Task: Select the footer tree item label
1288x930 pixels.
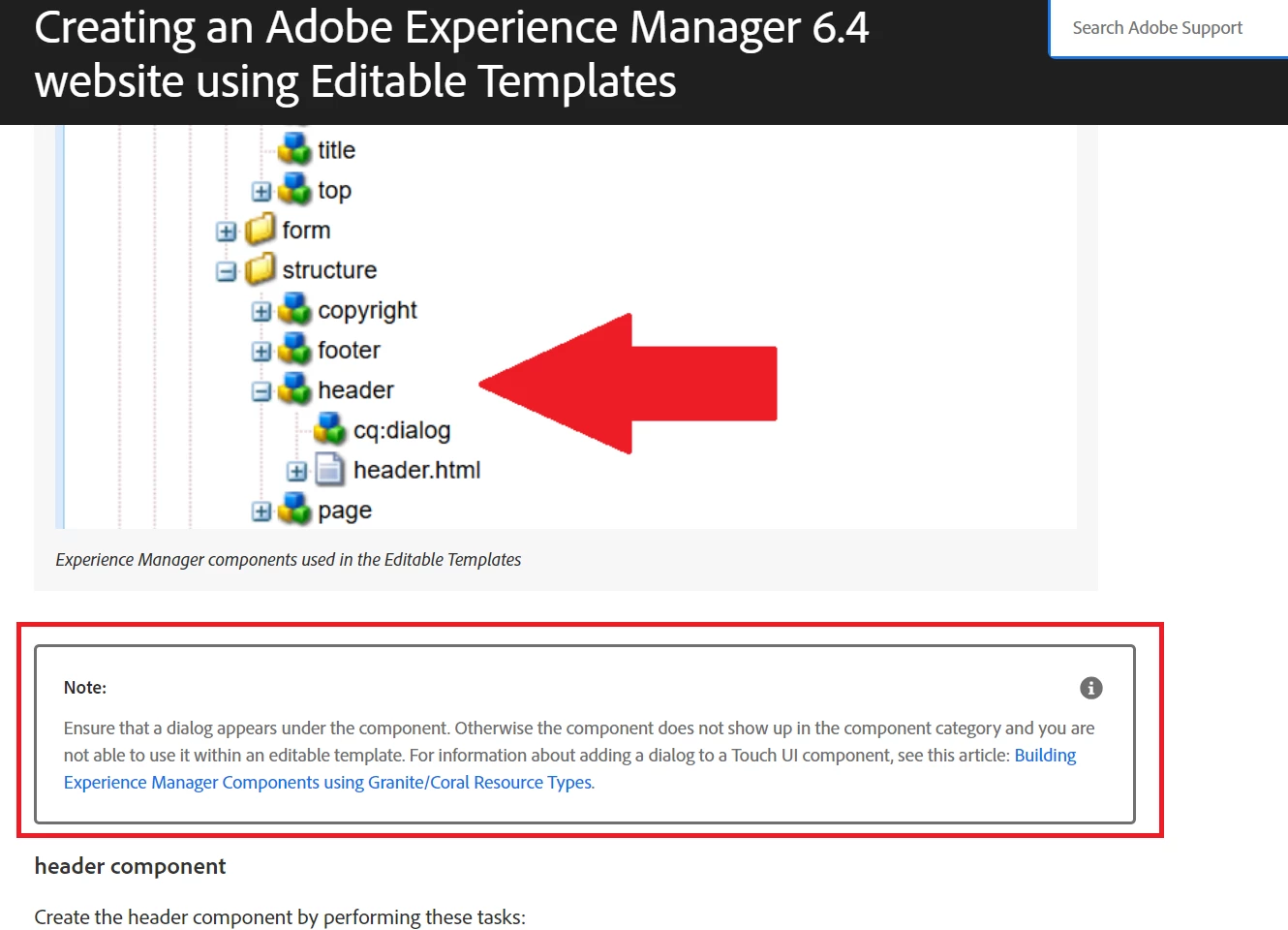Action: [x=349, y=350]
